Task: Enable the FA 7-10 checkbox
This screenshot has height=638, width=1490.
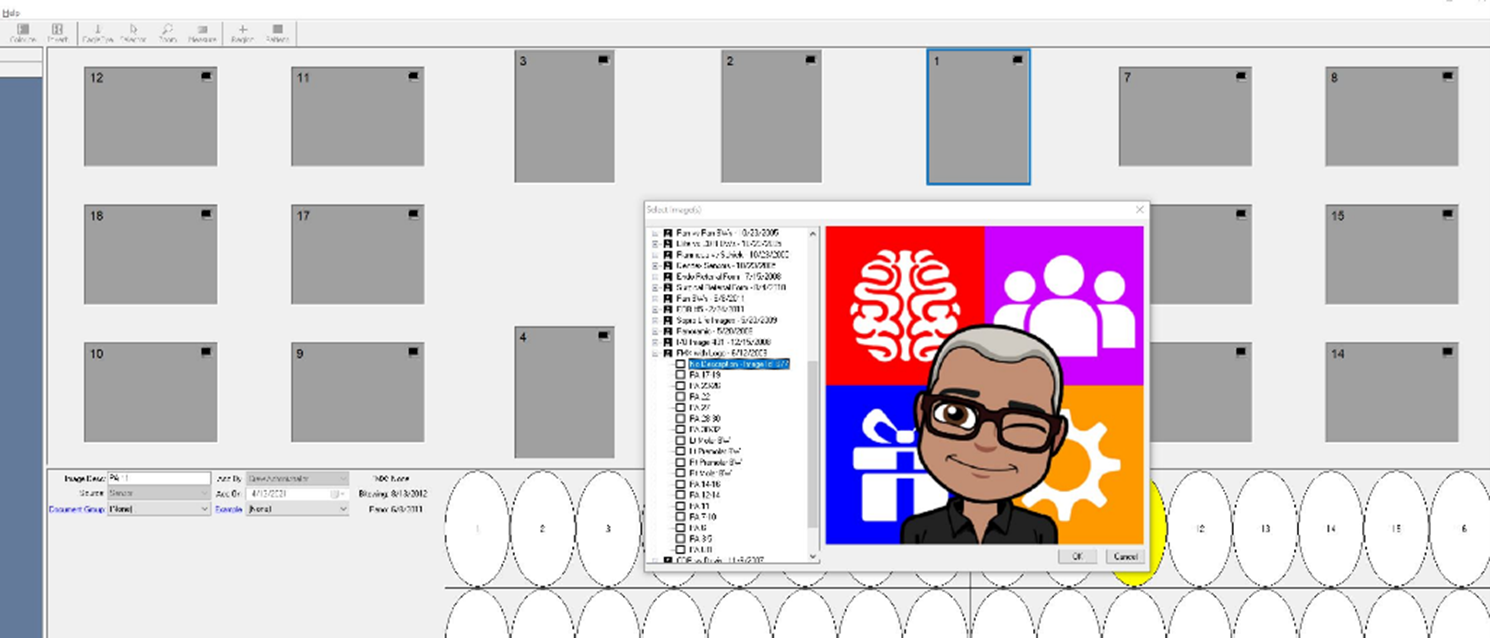Action: click(681, 517)
